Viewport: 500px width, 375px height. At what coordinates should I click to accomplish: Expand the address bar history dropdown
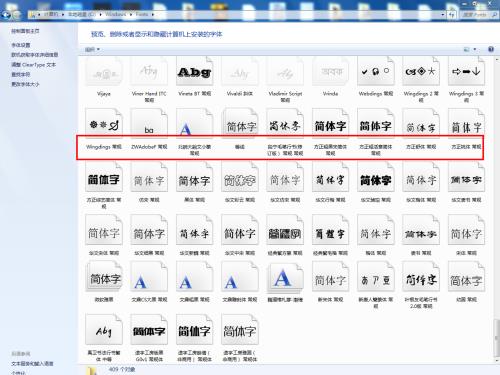[443, 15]
